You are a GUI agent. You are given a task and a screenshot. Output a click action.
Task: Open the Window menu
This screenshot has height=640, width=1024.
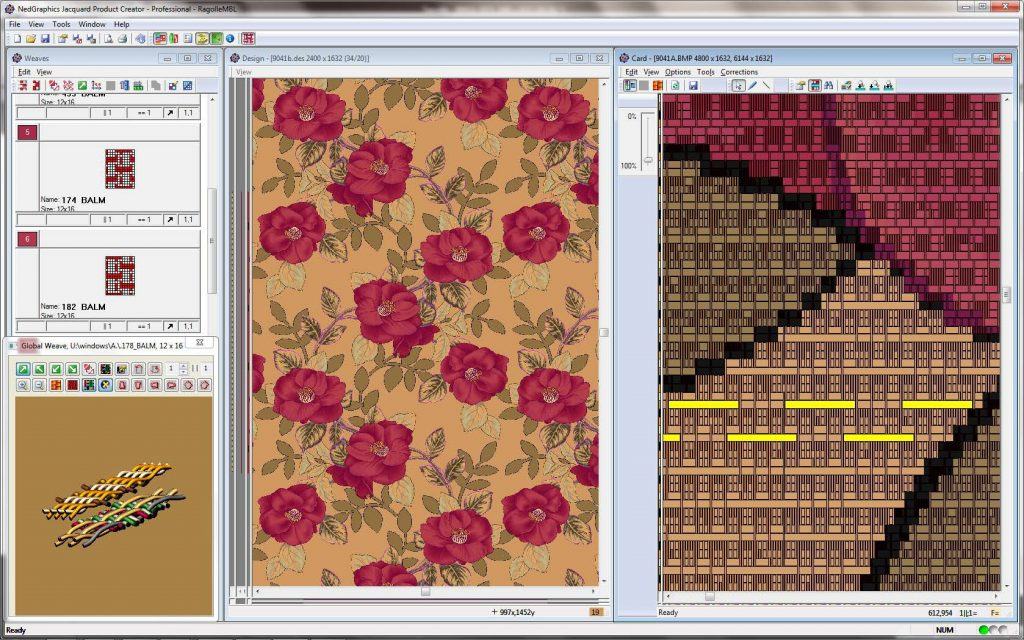pyautogui.click(x=91, y=24)
